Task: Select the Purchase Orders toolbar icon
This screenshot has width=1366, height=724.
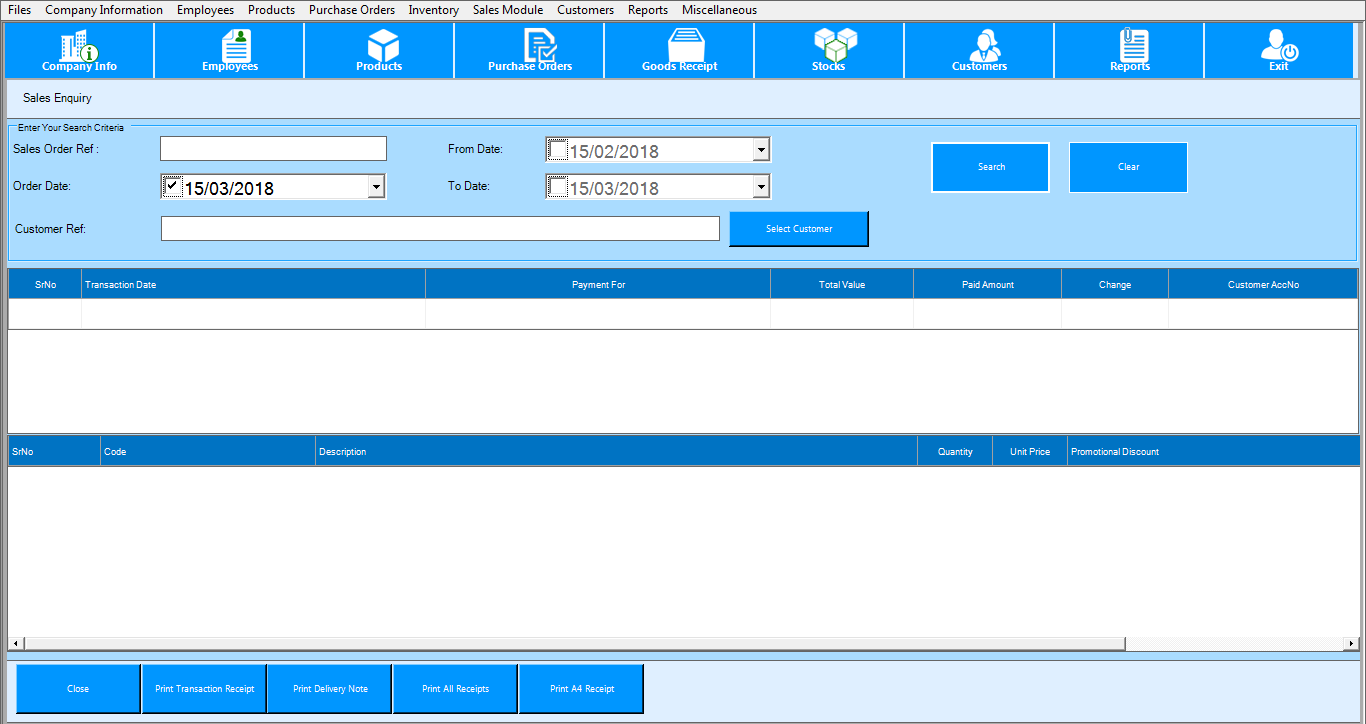Action: (x=530, y=50)
